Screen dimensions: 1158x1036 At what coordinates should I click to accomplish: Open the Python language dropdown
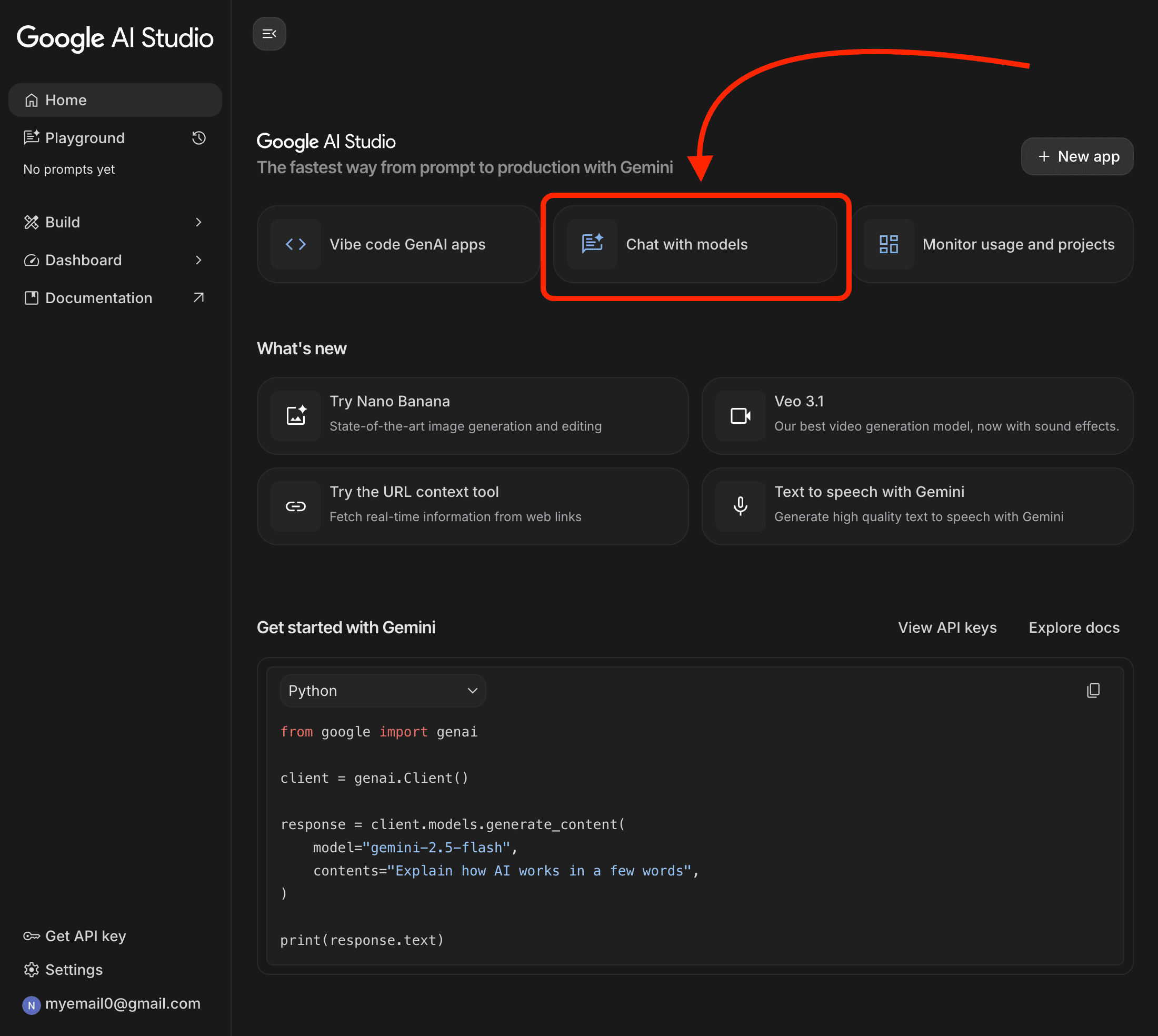coord(383,691)
